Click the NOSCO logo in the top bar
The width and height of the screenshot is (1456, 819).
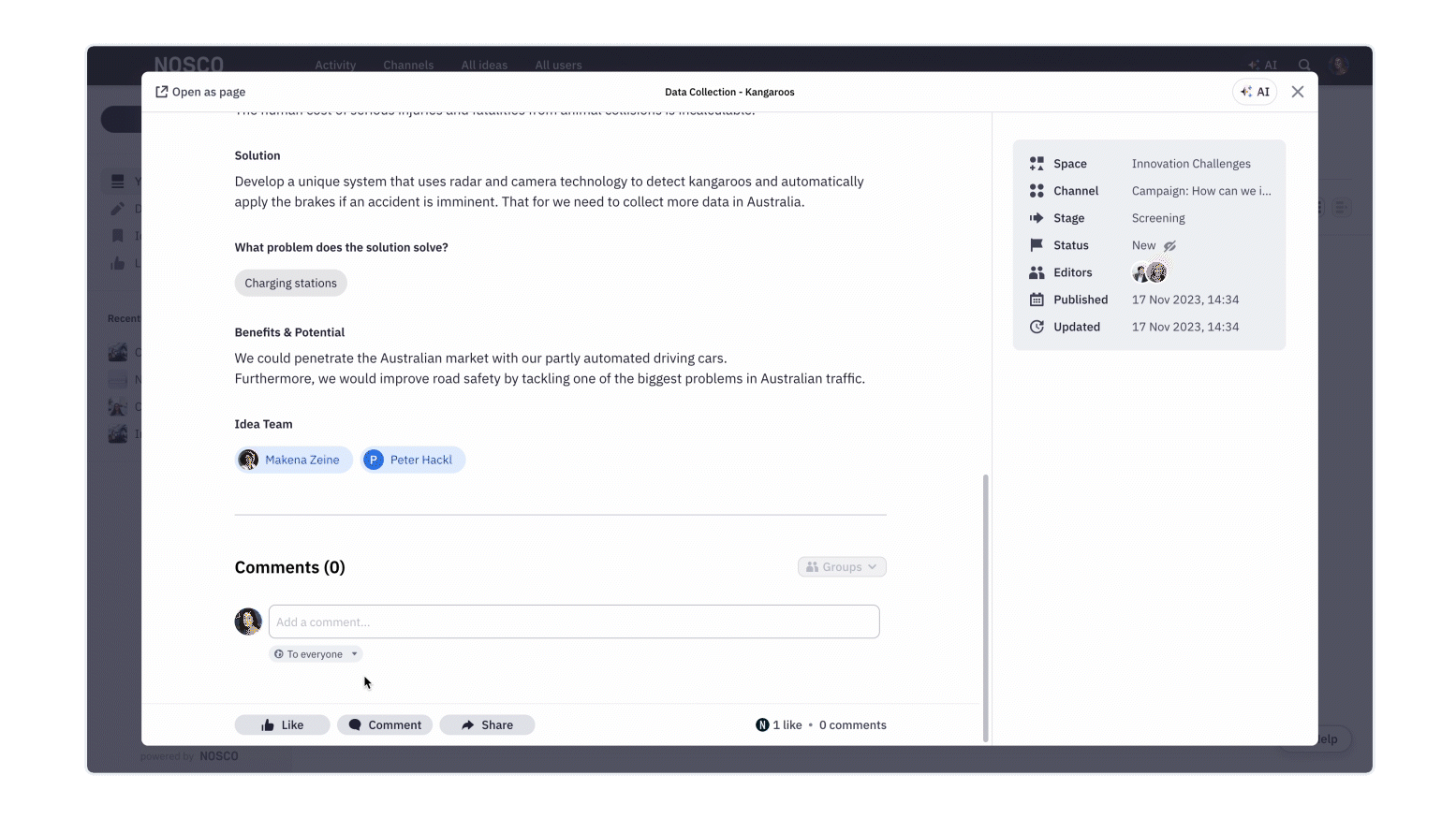(189, 64)
